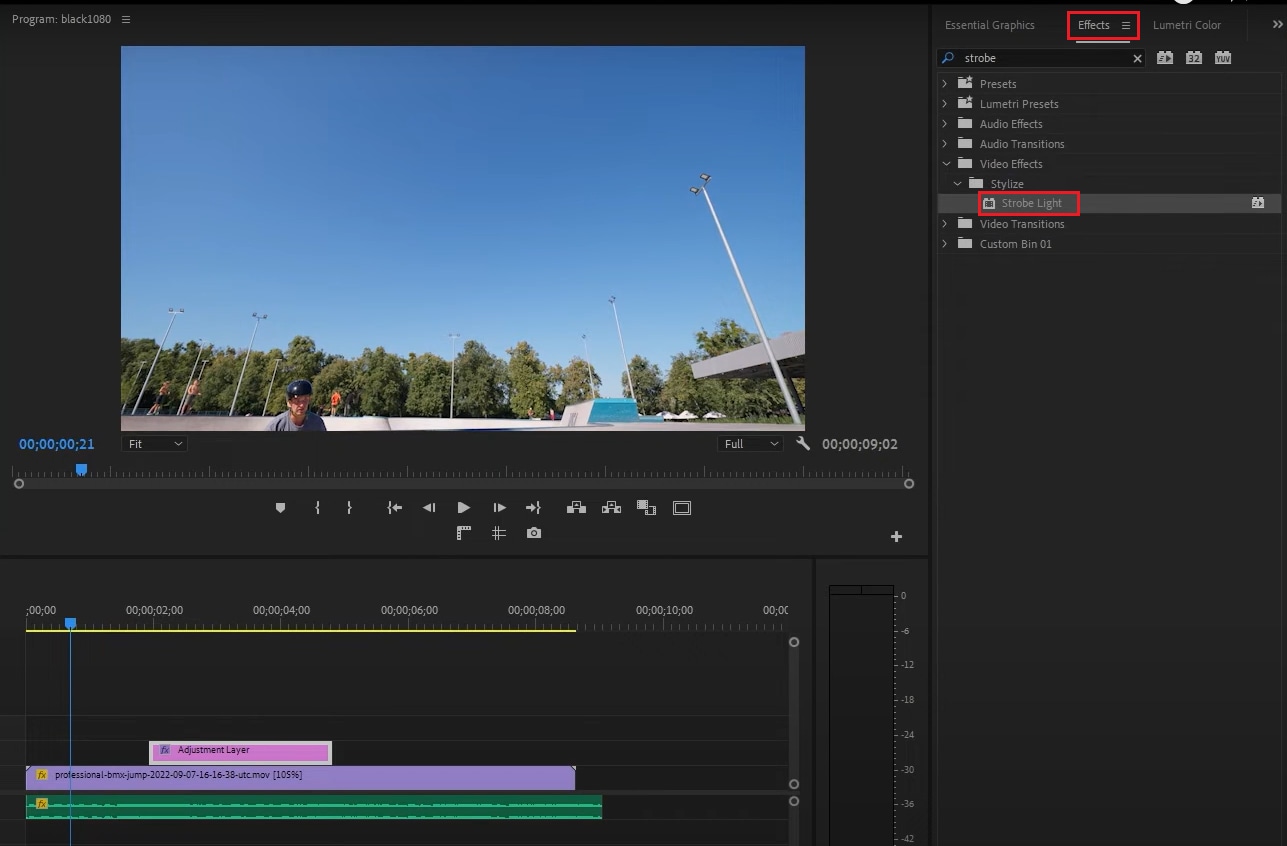1287x846 pixels.
Task: Filter by YUV effects icon
Action: click(x=1222, y=58)
